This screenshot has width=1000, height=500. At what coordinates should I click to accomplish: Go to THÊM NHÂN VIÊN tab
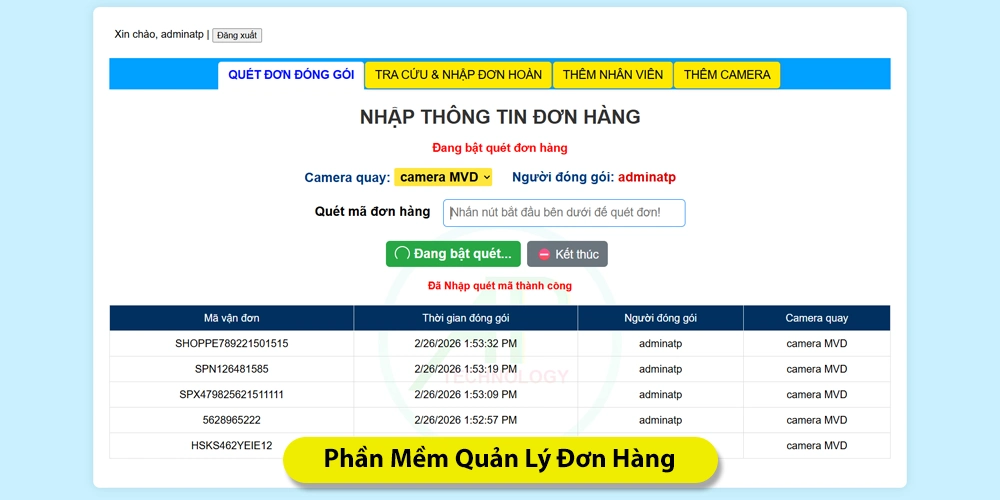pos(612,75)
